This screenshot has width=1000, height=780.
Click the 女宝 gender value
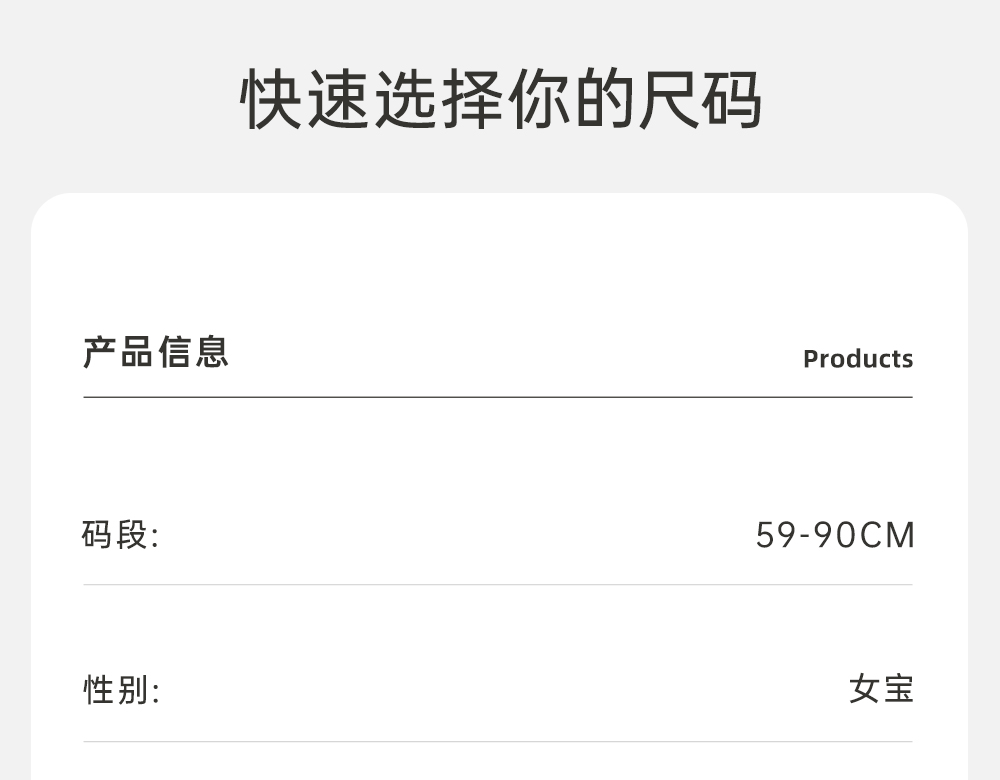[881, 689]
